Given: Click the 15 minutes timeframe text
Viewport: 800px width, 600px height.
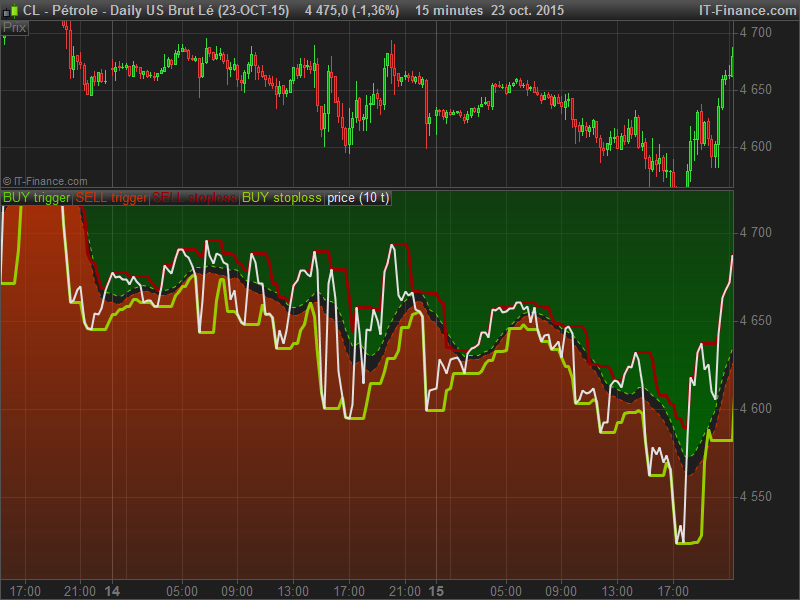Looking at the screenshot, I should [449, 10].
